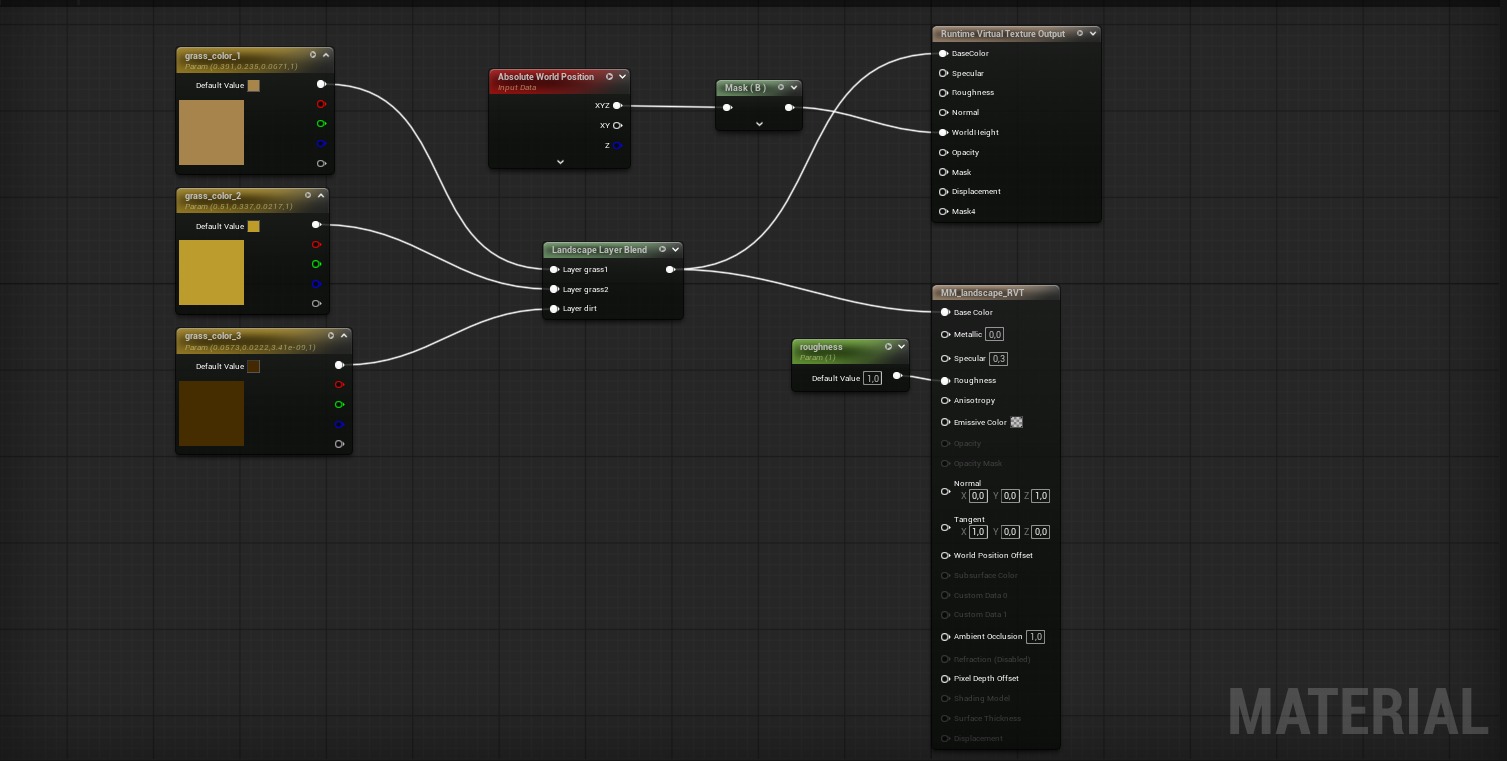This screenshot has height=761, width=1507.
Task: Click the Tangent X value field
Action: 978,532
